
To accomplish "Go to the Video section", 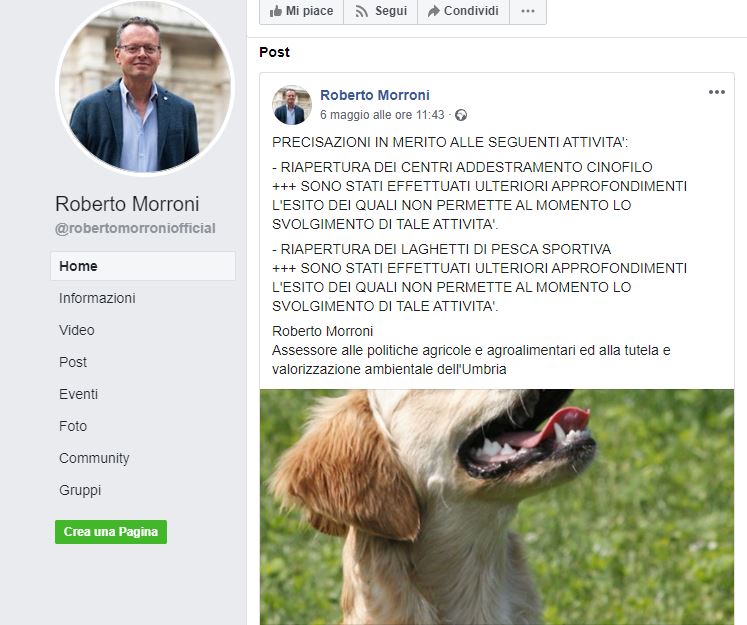I will coord(77,330).
